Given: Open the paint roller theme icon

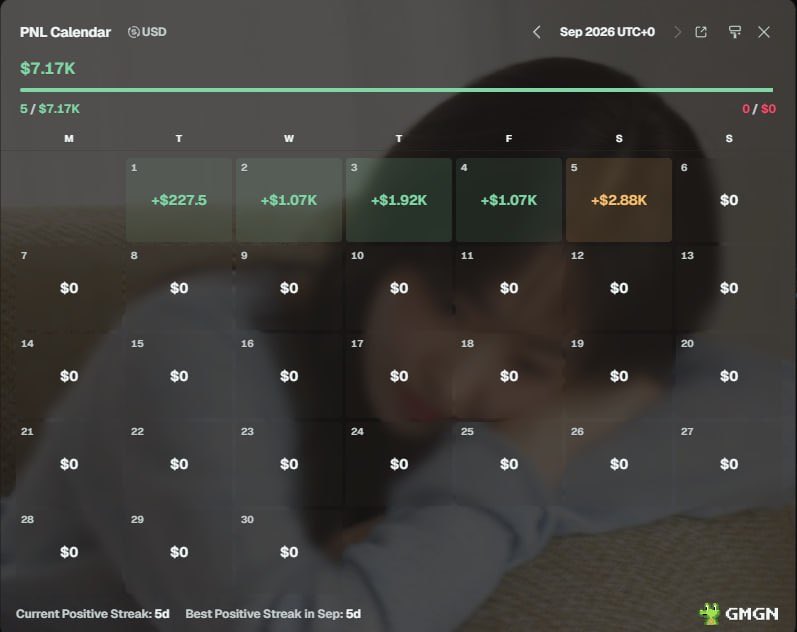Looking at the screenshot, I should [x=734, y=32].
